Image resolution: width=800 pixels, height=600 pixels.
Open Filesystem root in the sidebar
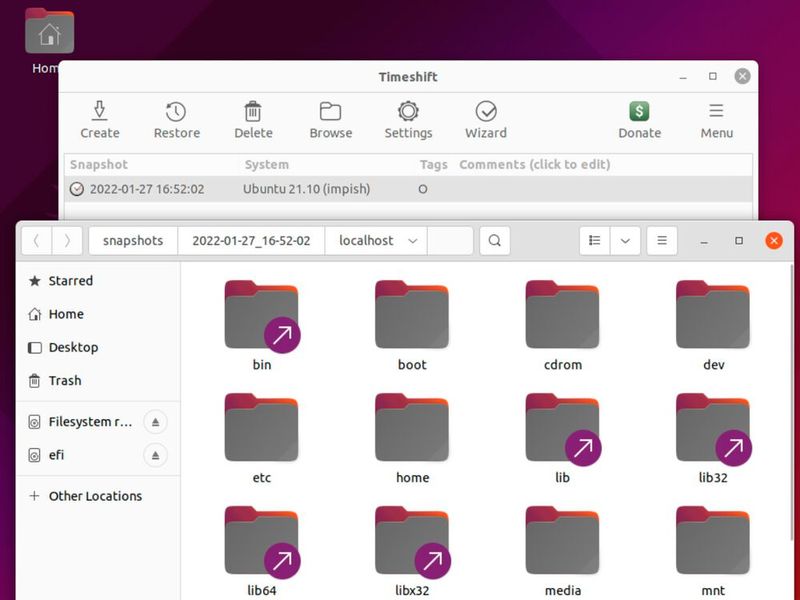click(x=82, y=422)
